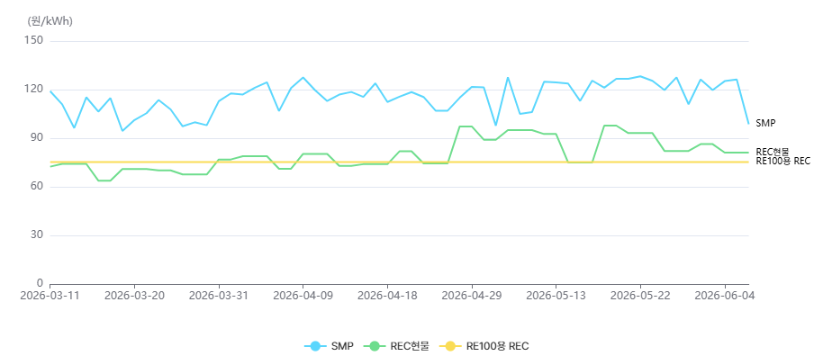
Task: Click the 2026-03-11 x-axis date label
Action: click(50, 295)
